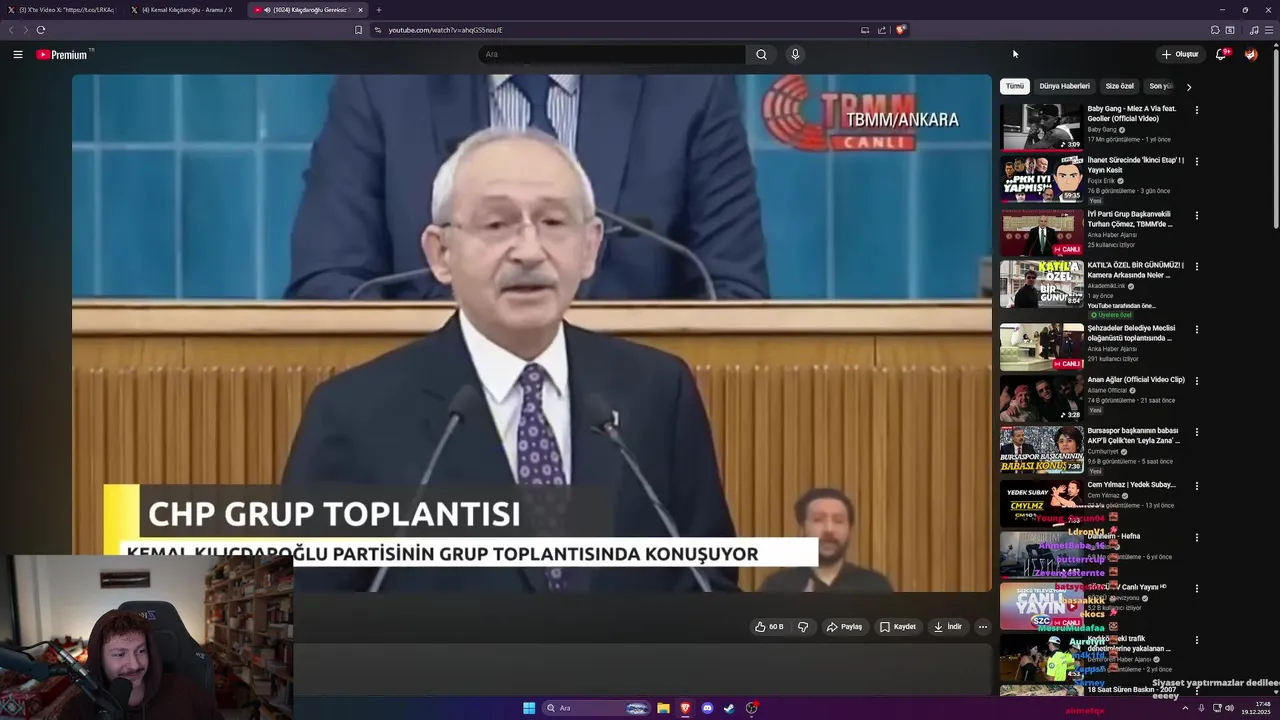Viewport: 1280px width, 720px height.
Task: Dislike the video with thumbs-down icon
Action: click(802, 627)
